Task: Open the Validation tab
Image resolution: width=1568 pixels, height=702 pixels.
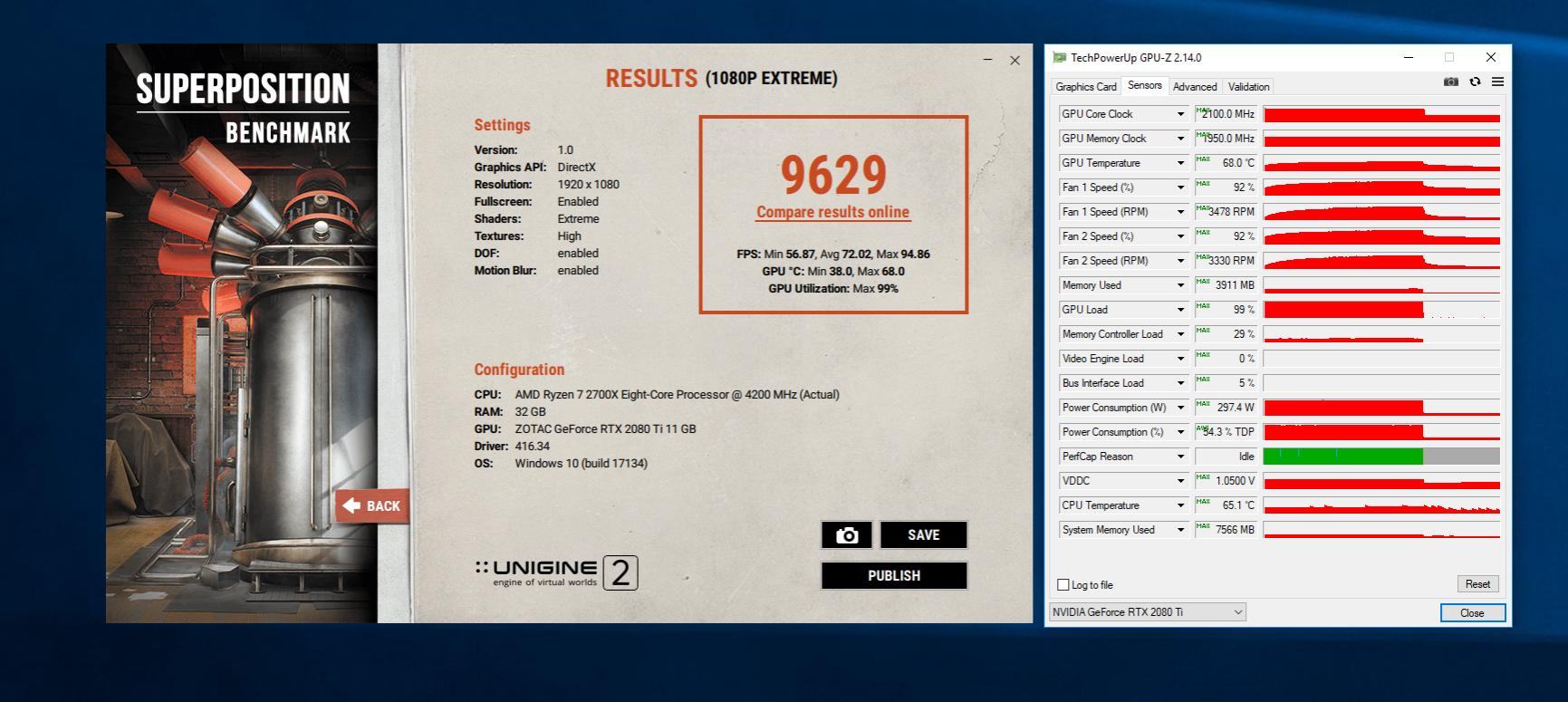Action: pos(1248,87)
